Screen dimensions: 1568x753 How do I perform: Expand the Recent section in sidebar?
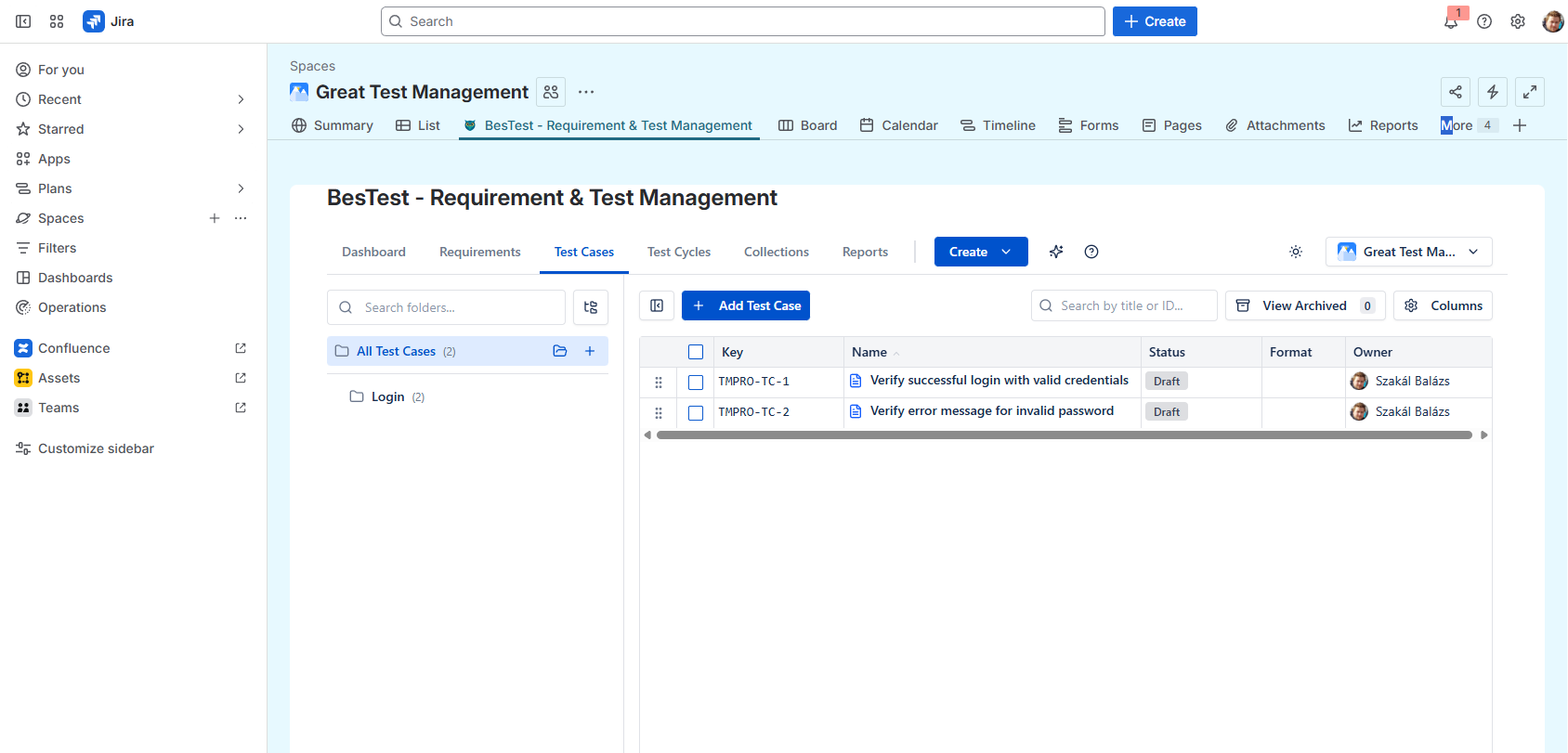tap(241, 99)
